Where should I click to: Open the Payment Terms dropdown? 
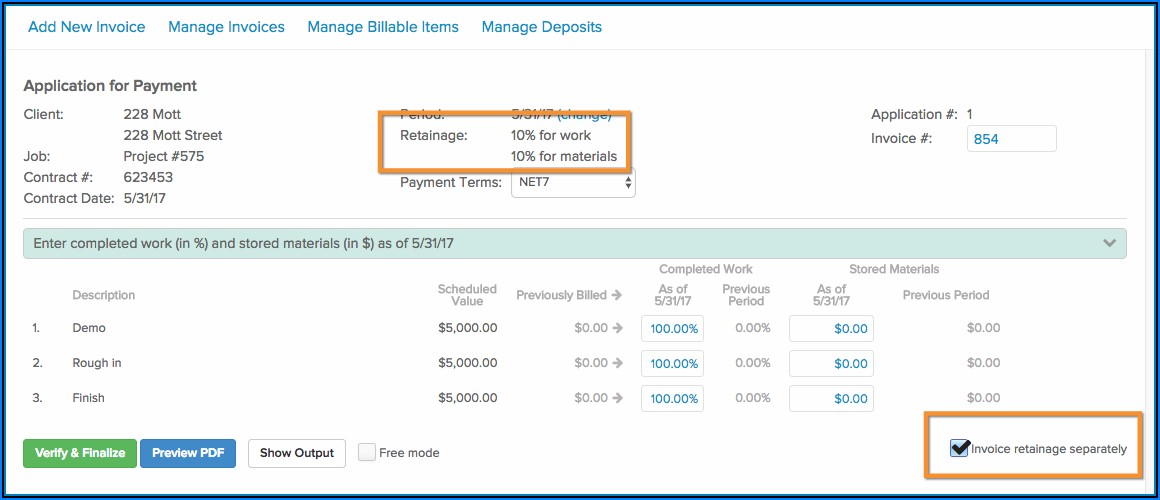click(573, 182)
